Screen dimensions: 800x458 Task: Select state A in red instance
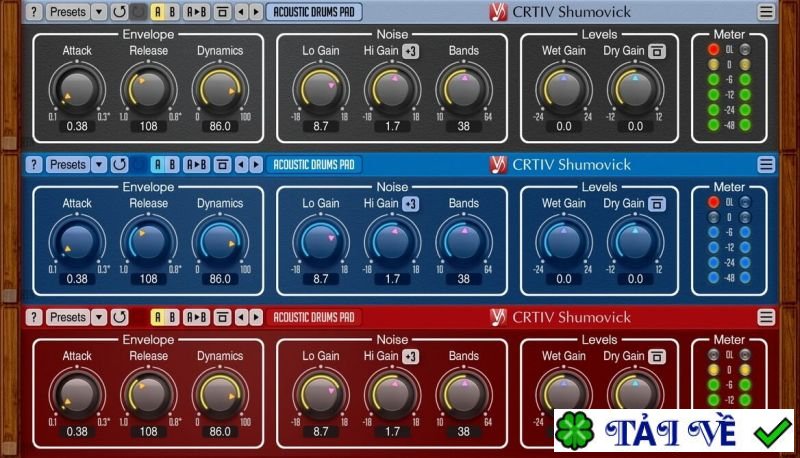(158, 317)
